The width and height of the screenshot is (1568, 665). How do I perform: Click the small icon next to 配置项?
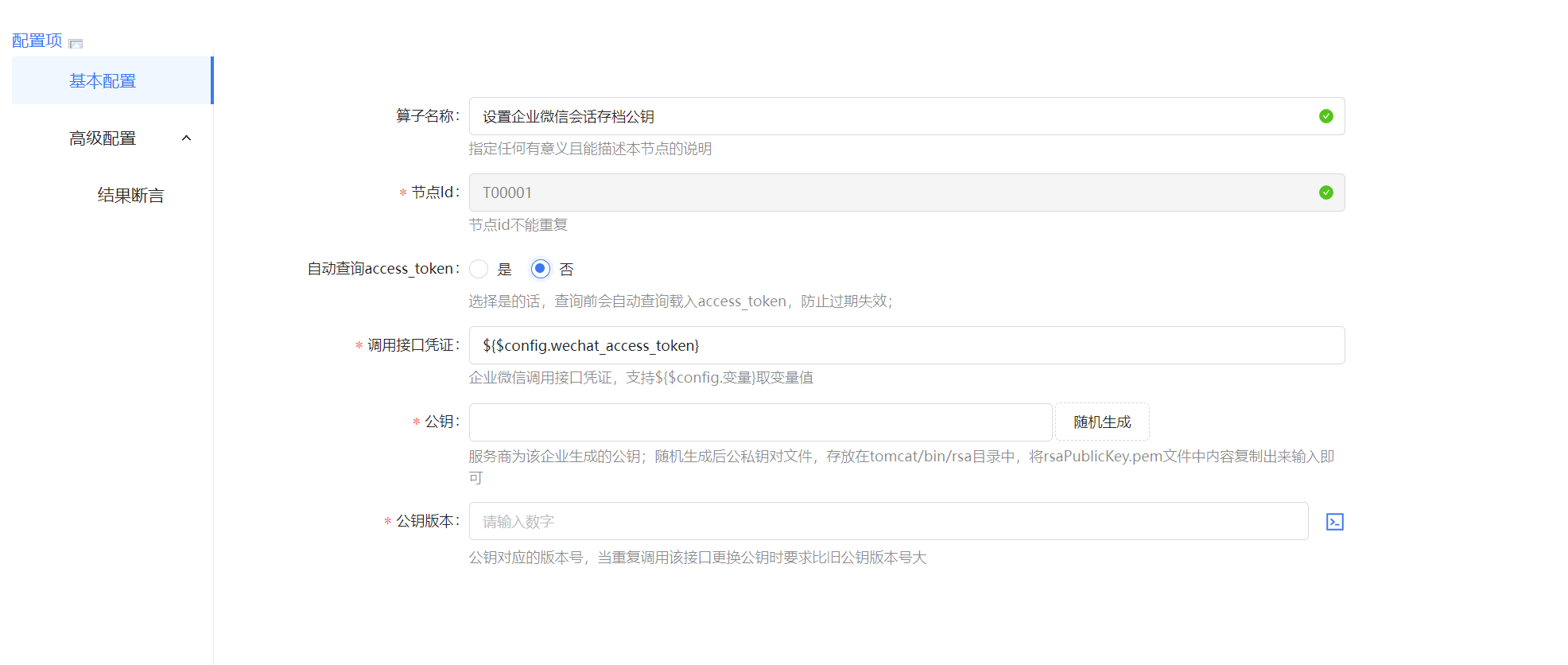(76, 44)
